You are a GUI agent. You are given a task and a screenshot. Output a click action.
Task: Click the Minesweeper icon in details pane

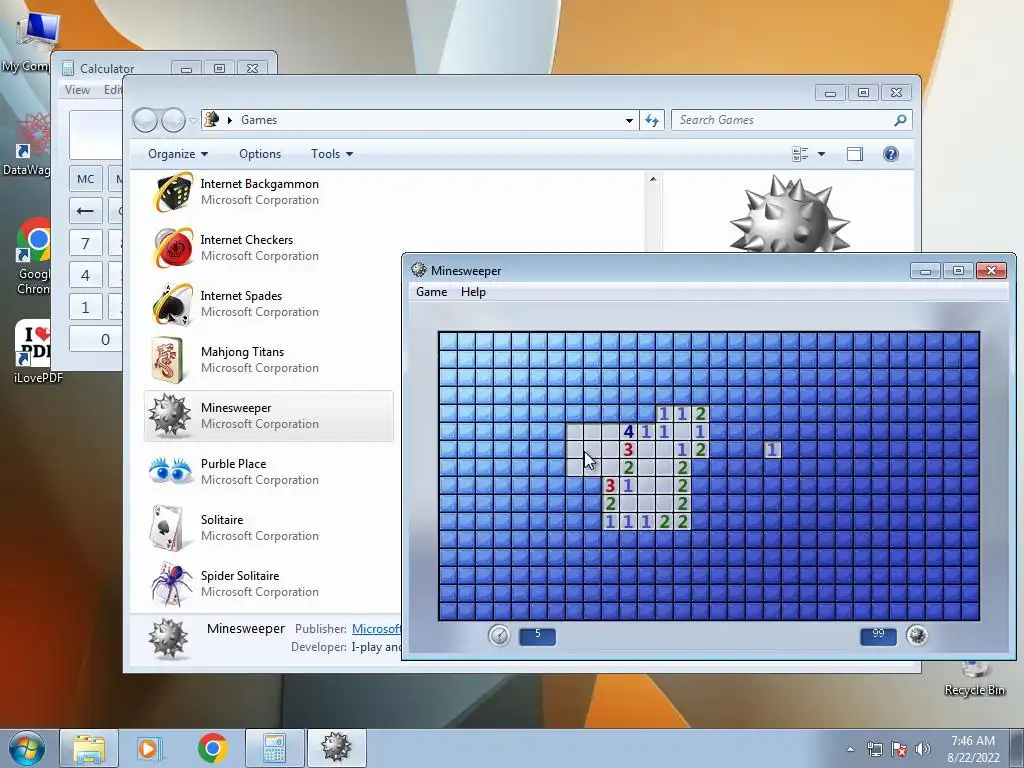[168, 639]
